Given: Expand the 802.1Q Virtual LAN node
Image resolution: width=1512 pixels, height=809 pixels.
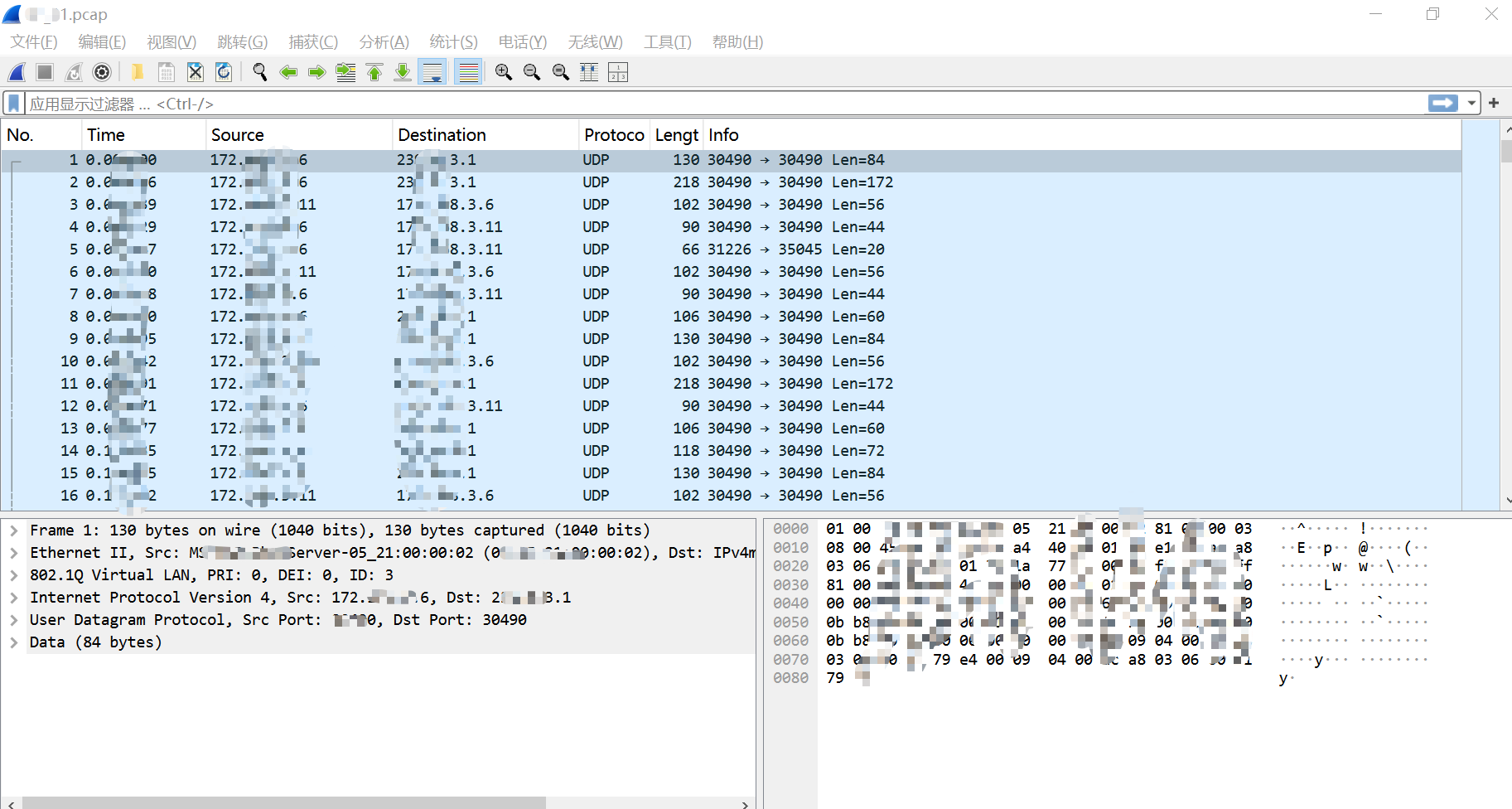Looking at the screenshot, I should pyautogui.click(x=14, y=575).
